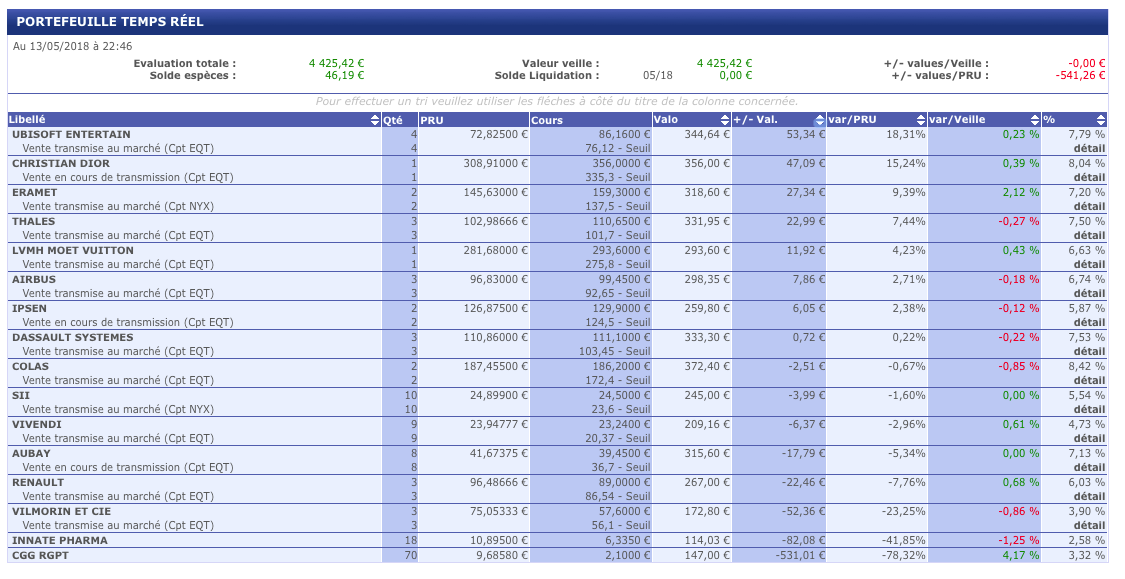Click the +/- values/Veille amount -0,00 €
Image resolution: width=1125 pixels, height=579 pixels.
click(1087, 63)
